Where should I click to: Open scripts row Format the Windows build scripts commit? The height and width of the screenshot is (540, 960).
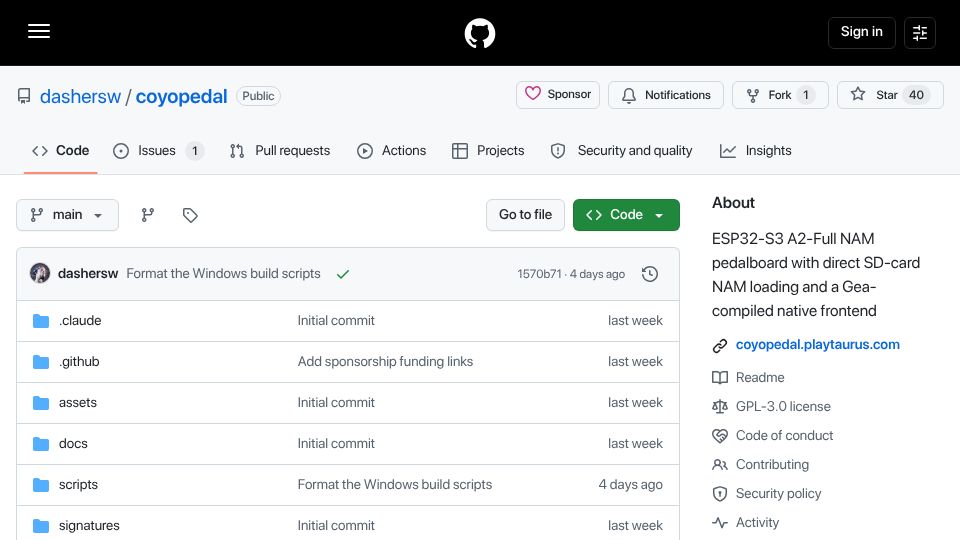click(395, 485)
